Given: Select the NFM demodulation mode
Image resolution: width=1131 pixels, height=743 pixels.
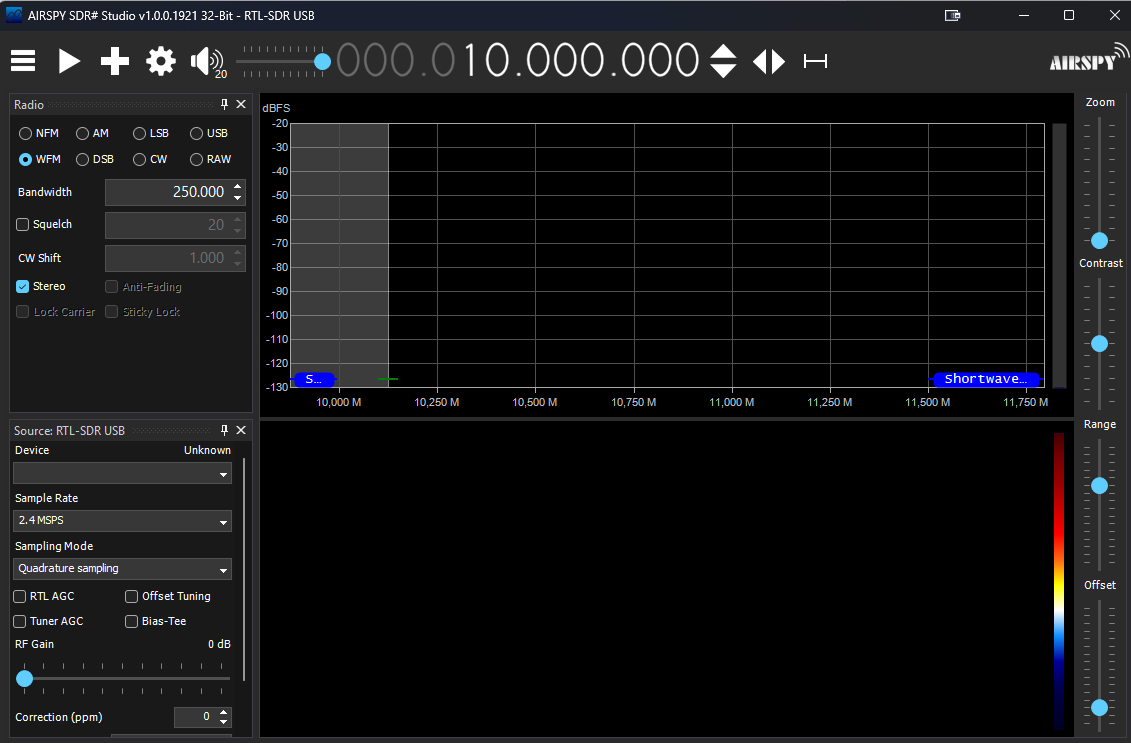Looking at the screenshot, I should (26, 133).
